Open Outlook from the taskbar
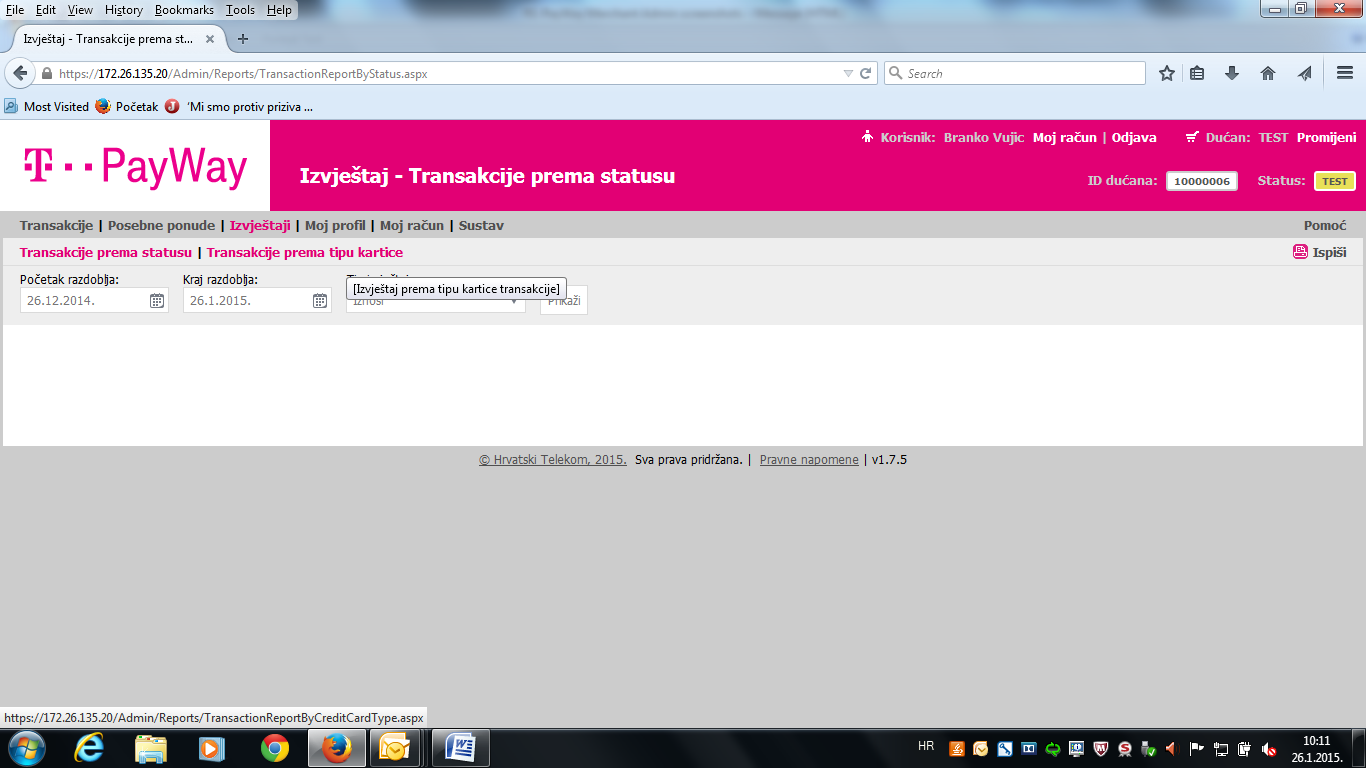The width and height of the screenshot is (1366, 768). [x=394, y=748]
